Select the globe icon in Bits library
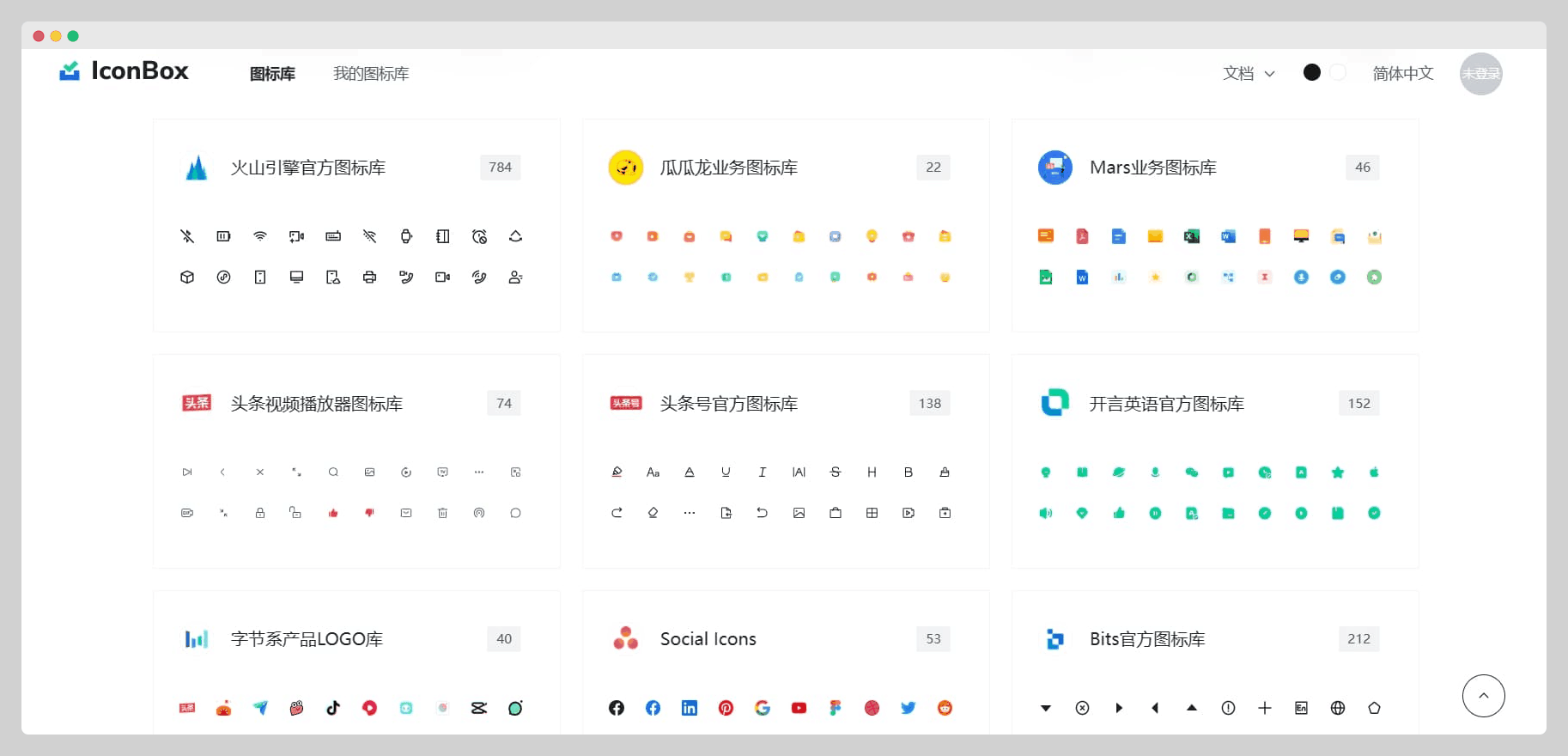 1337,708
